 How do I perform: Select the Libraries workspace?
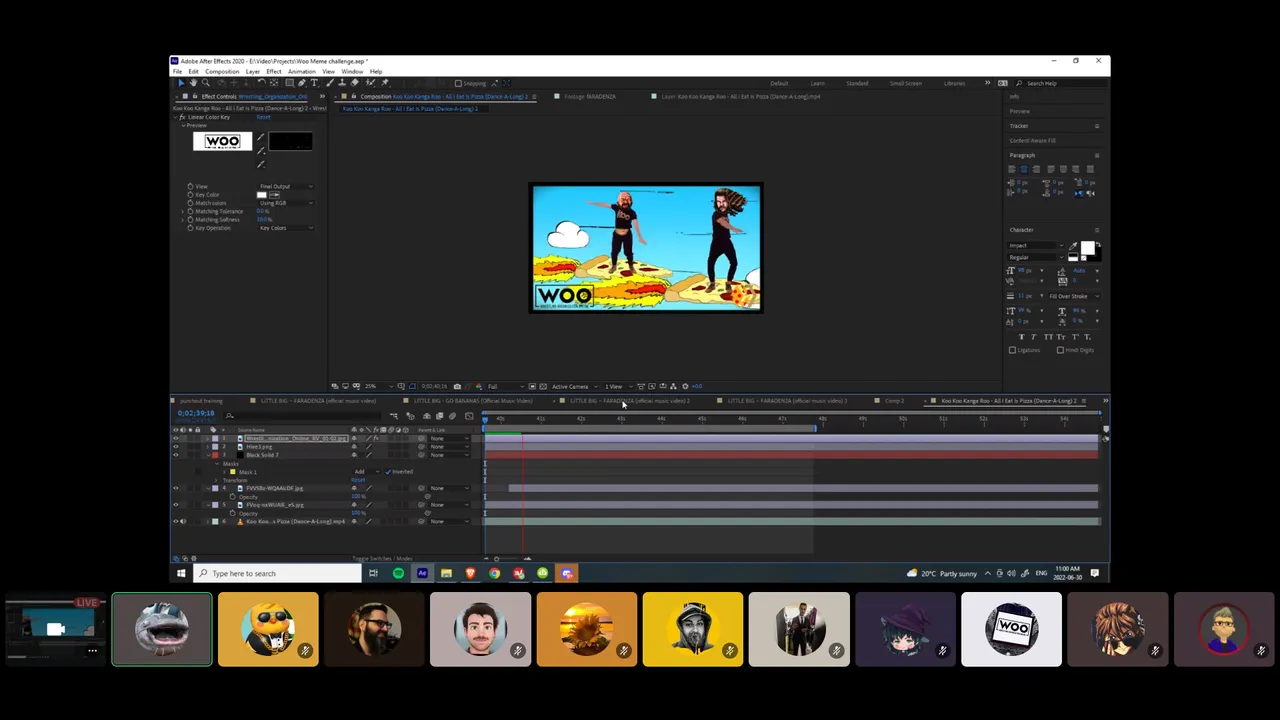(x=954, y=83)
